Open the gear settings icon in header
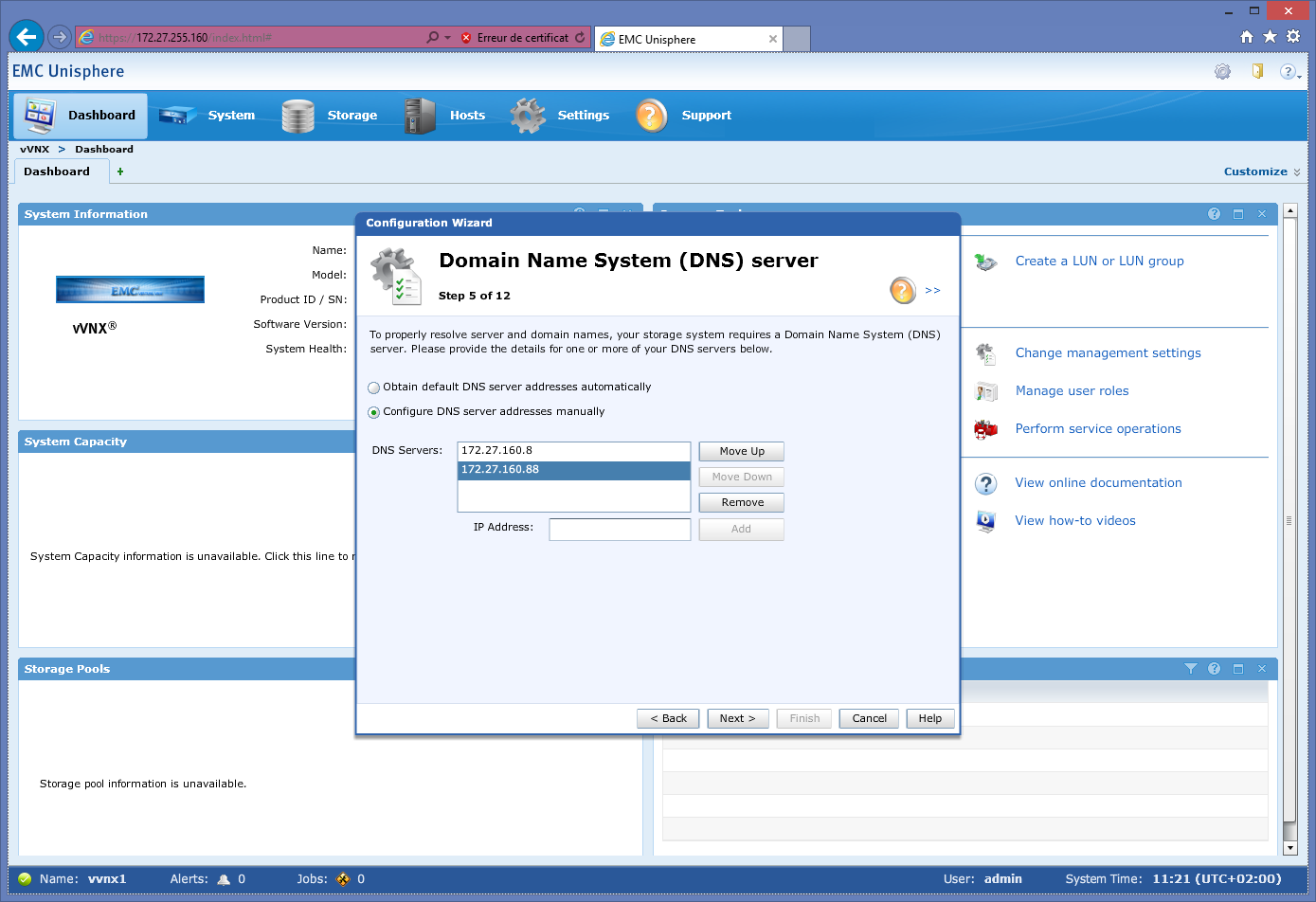 (1222, 72)
